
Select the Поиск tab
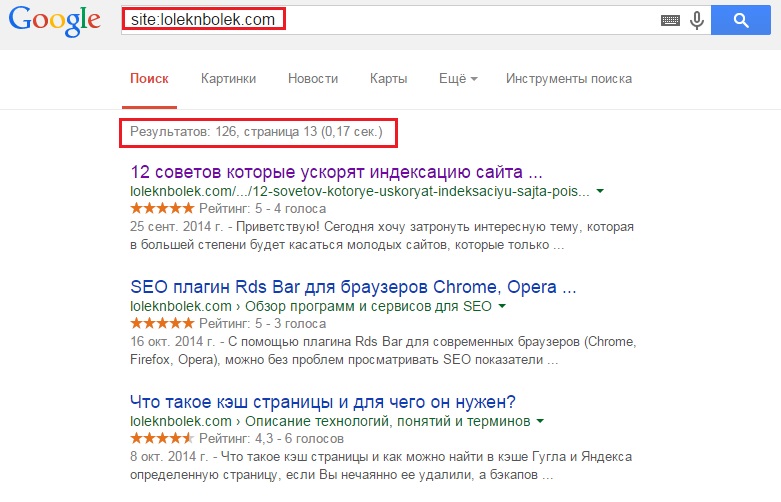(149, 79)
